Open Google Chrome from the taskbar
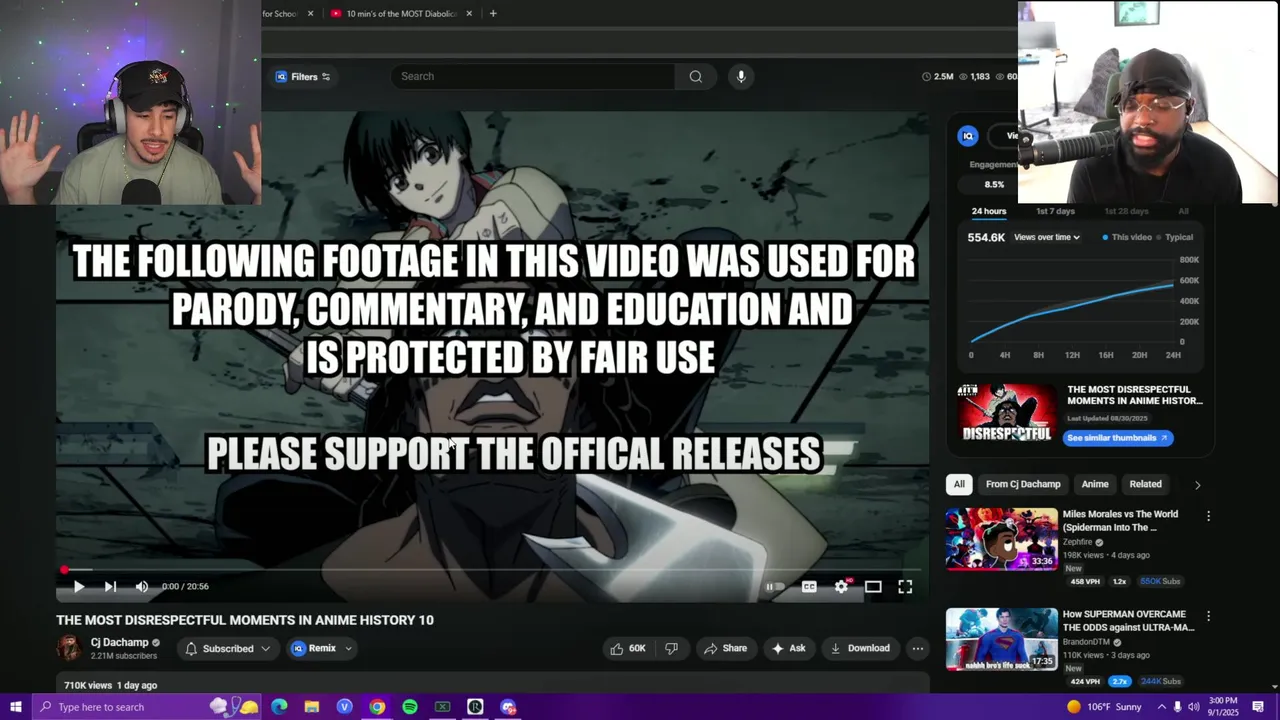1280x720 pixels. pyautogui.click(x=377, y=707)
